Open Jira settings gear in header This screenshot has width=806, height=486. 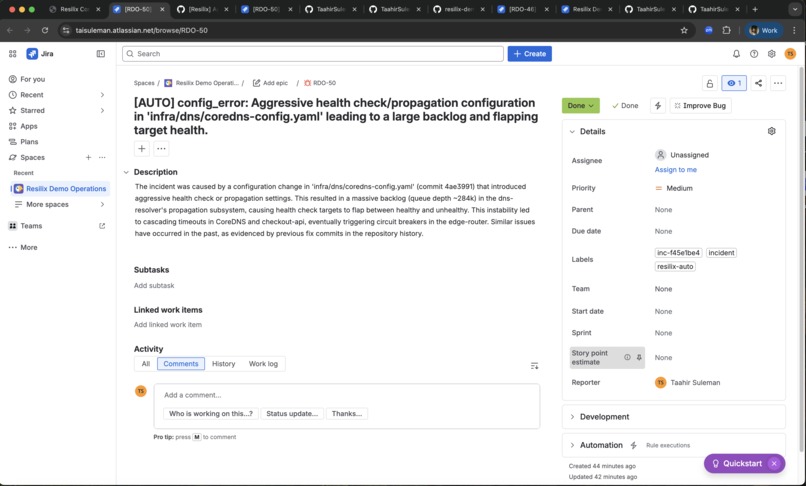[x=771, y=53]
